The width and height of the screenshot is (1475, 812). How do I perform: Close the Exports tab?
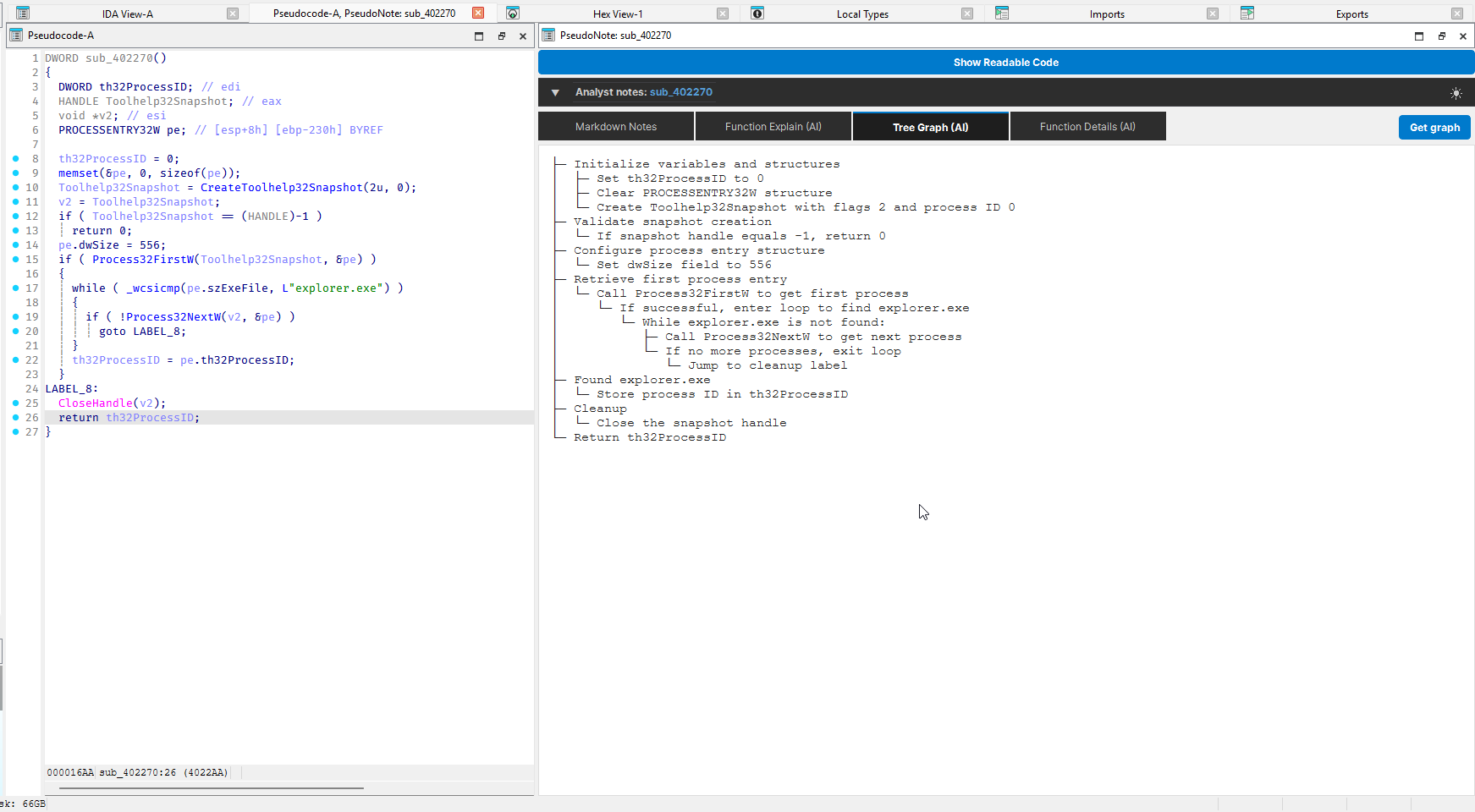pyautogui.click(x=1457, y=14)
